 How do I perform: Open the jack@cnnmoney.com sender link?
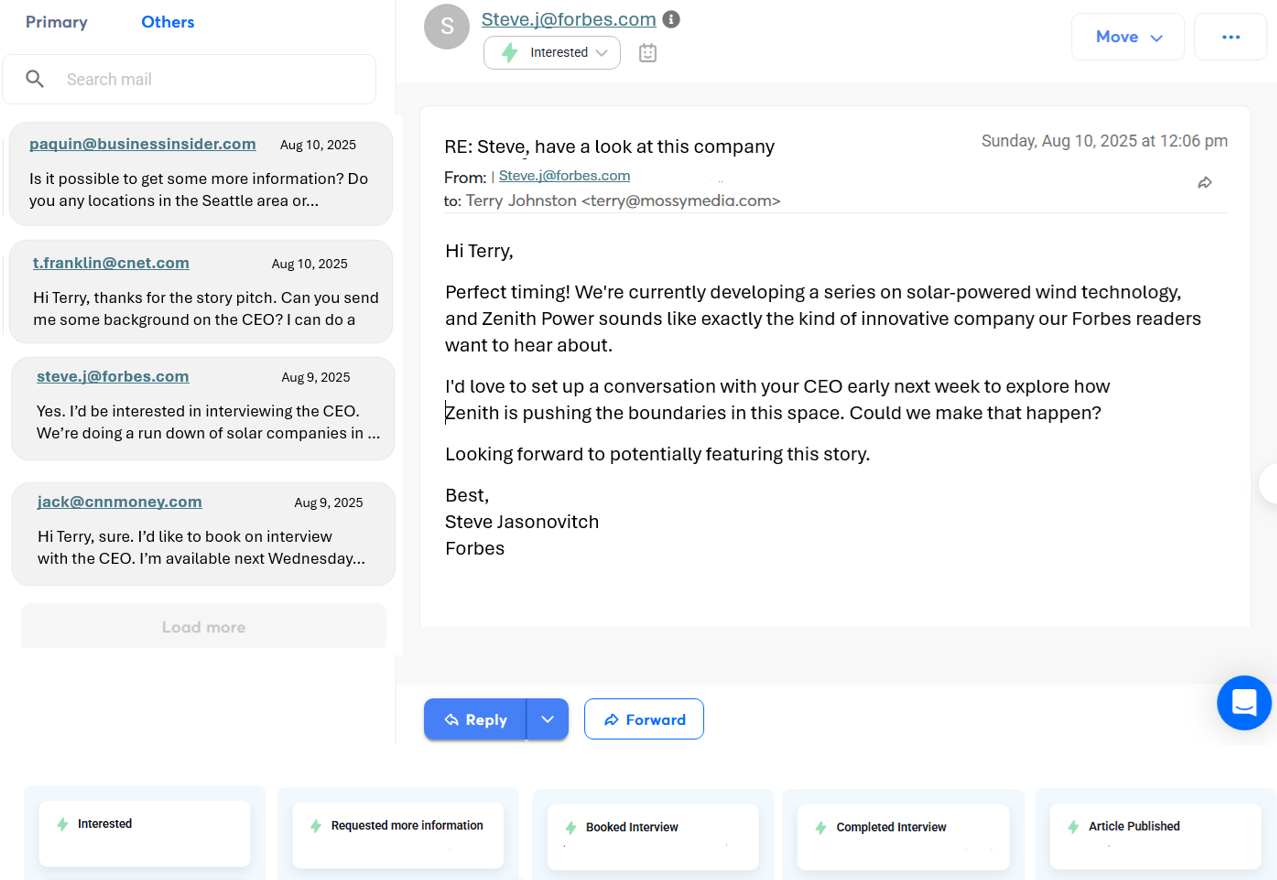120,502
